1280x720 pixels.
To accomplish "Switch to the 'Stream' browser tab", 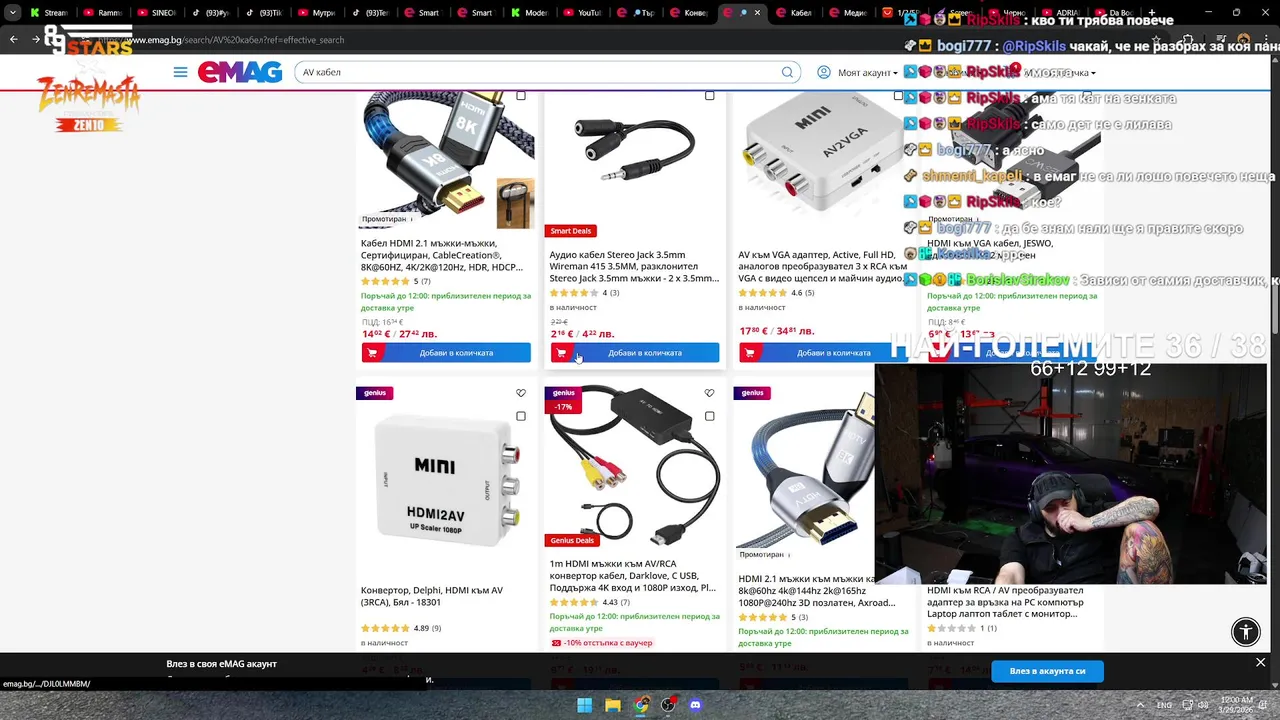I will (x=47, y=13).
